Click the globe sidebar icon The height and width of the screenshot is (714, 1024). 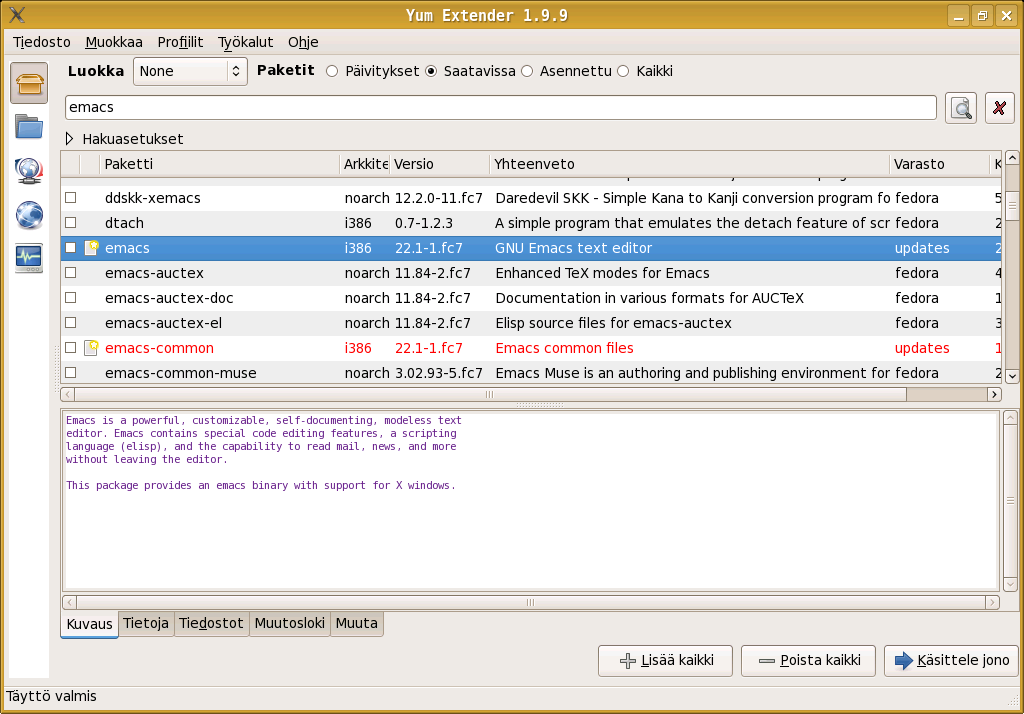coord(29,215)
